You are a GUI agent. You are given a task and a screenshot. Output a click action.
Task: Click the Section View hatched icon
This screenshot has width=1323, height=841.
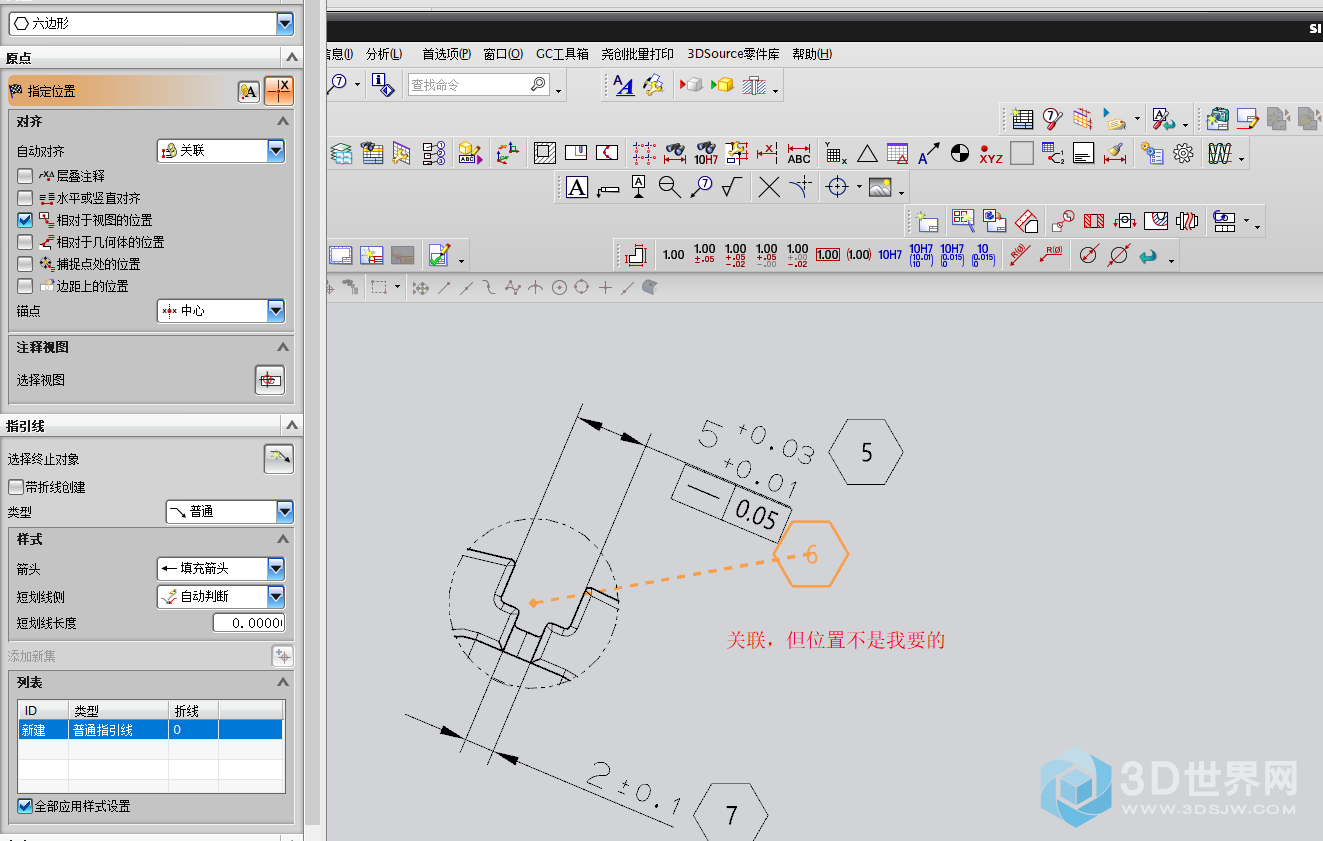pyautogui.click(x=1093, y=220)
